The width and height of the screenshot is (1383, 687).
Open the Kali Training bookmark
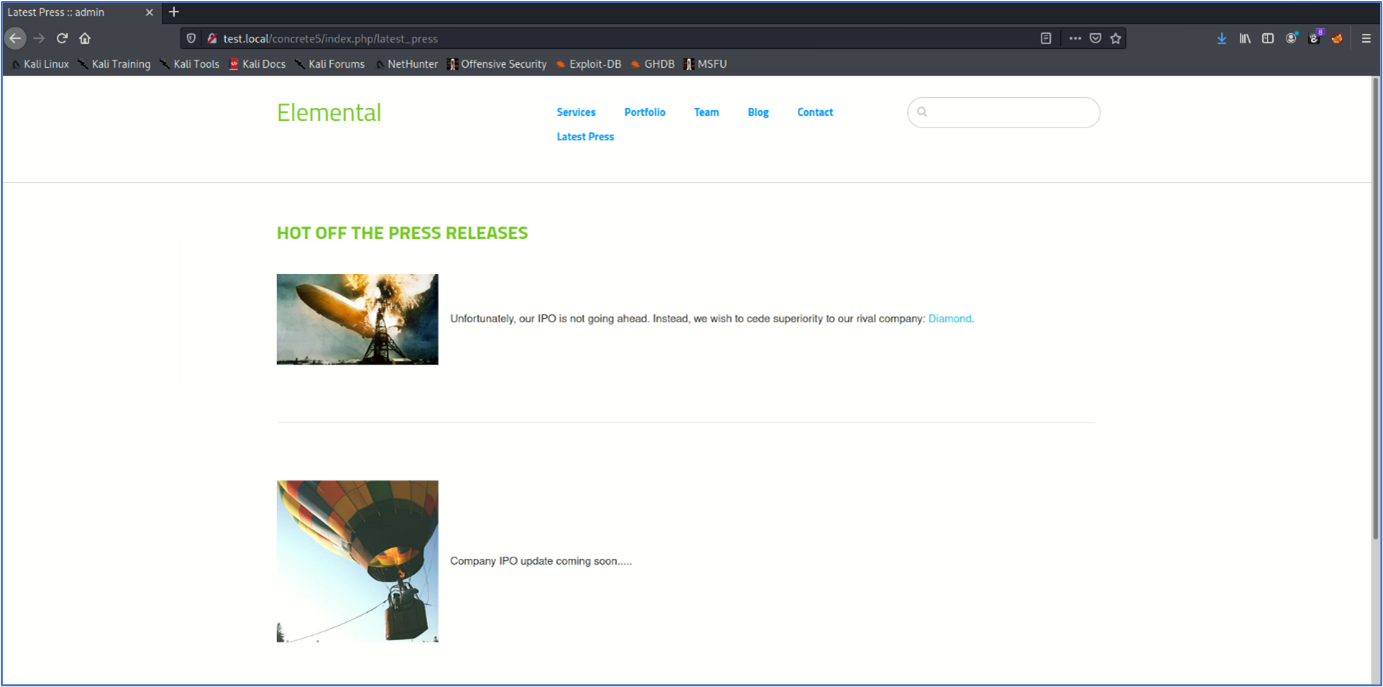coord(114,64)
